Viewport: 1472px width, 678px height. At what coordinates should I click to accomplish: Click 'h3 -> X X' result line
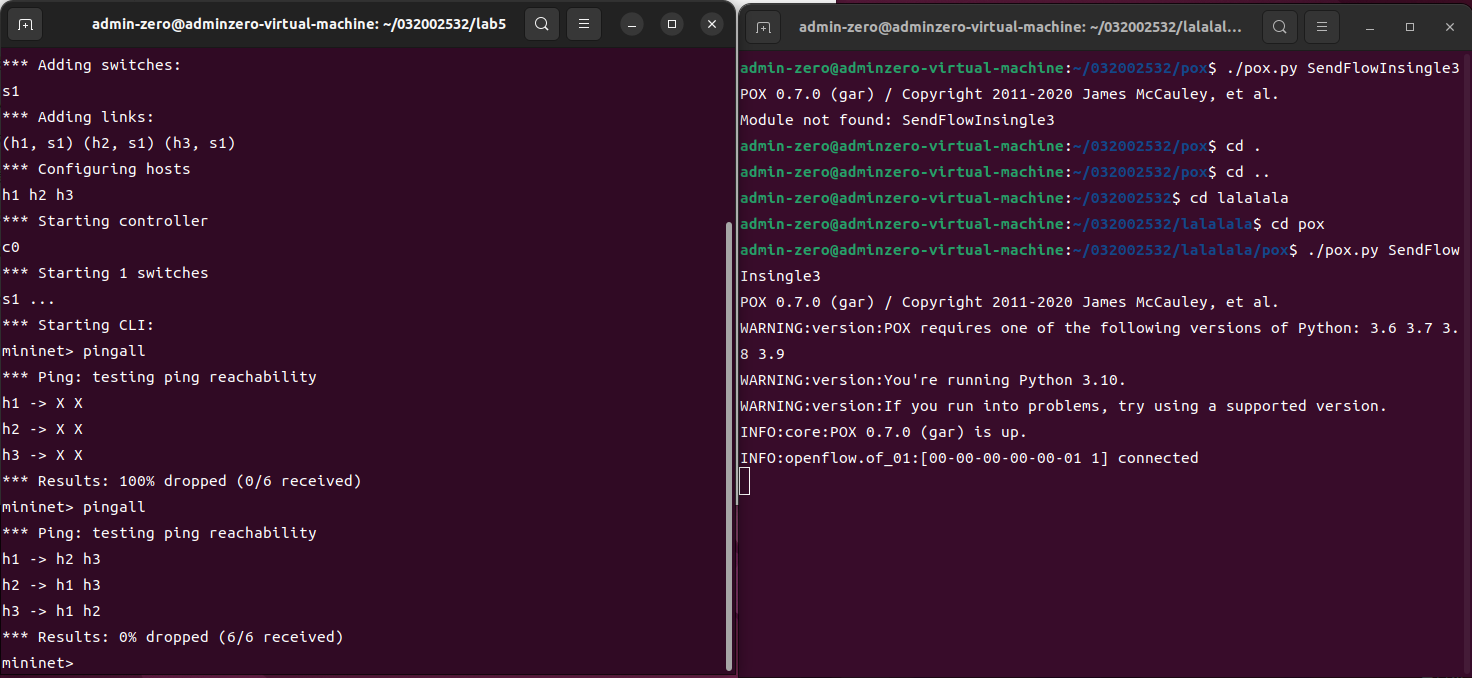[42, 455]
